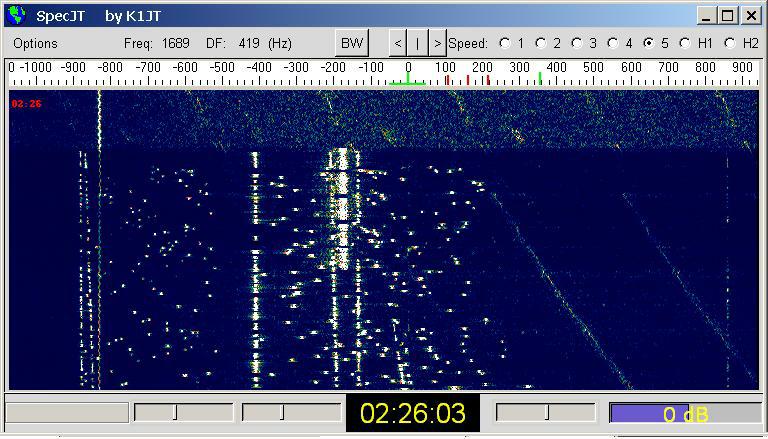This screenshot has height=439, width=768.
Task: Click the bright vertical line near -800 Hz
Action: pyautogui.click(x=99, y=239)
